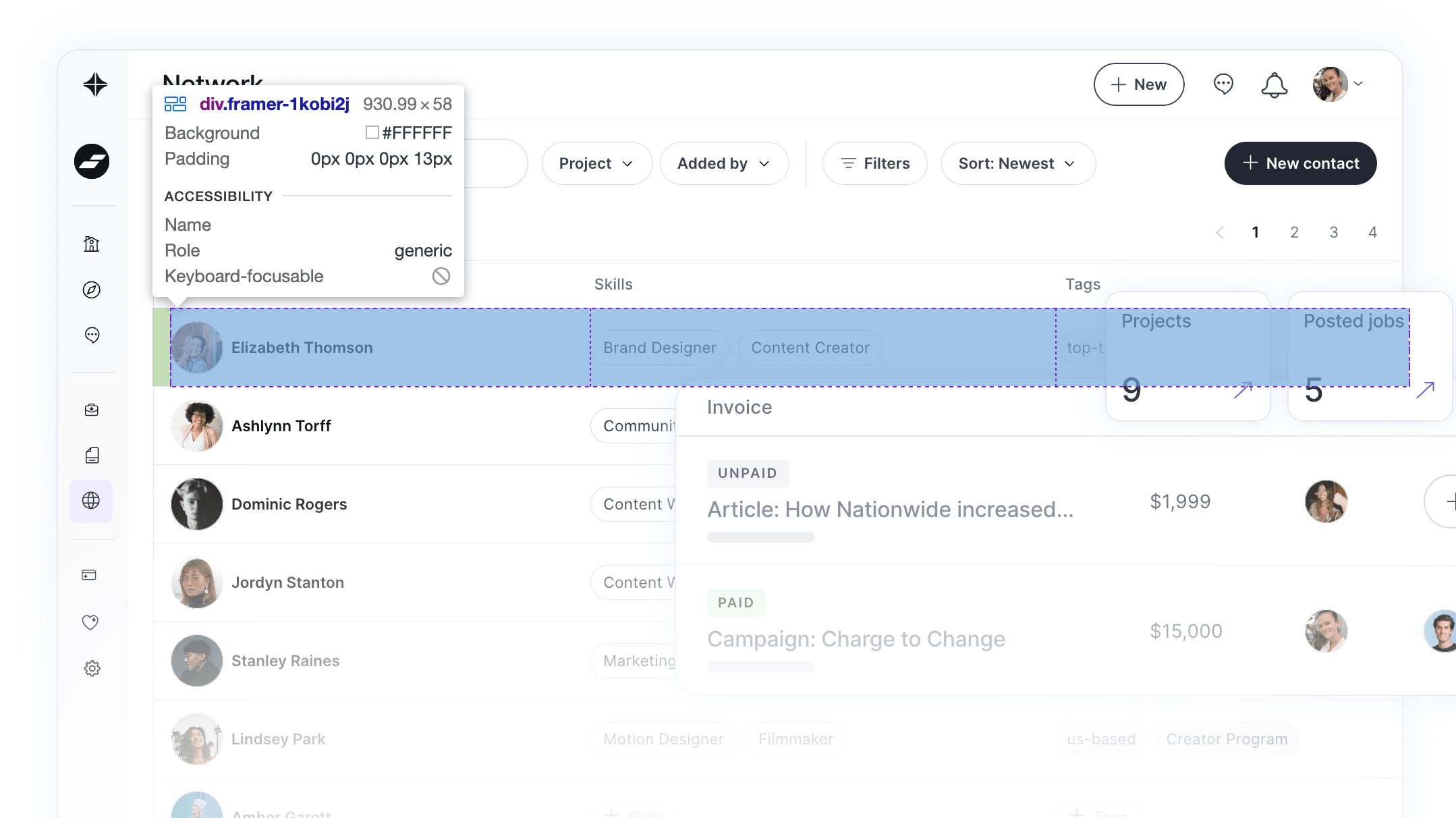
Task: Open the briefcase jobs icon in sidebar
Action: tap(92, 410)
